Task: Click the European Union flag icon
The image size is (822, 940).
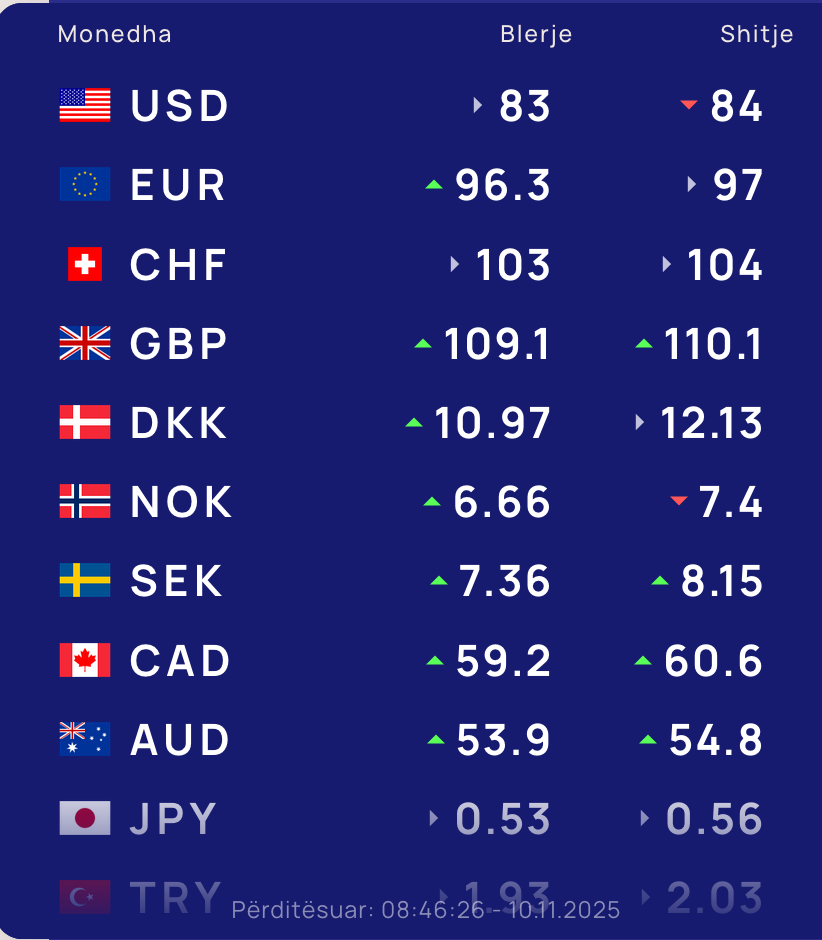Action: click(x=85, y=185)
